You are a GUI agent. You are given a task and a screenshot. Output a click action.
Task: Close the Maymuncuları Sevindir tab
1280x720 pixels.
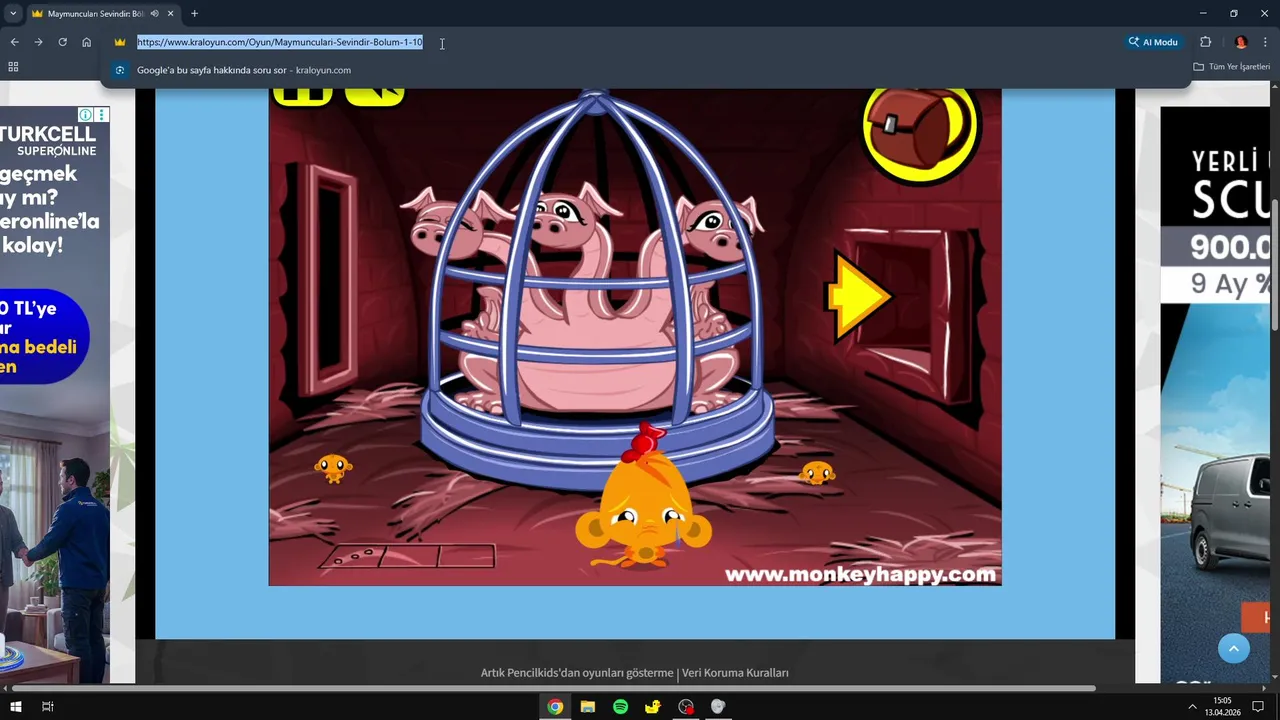171,14
